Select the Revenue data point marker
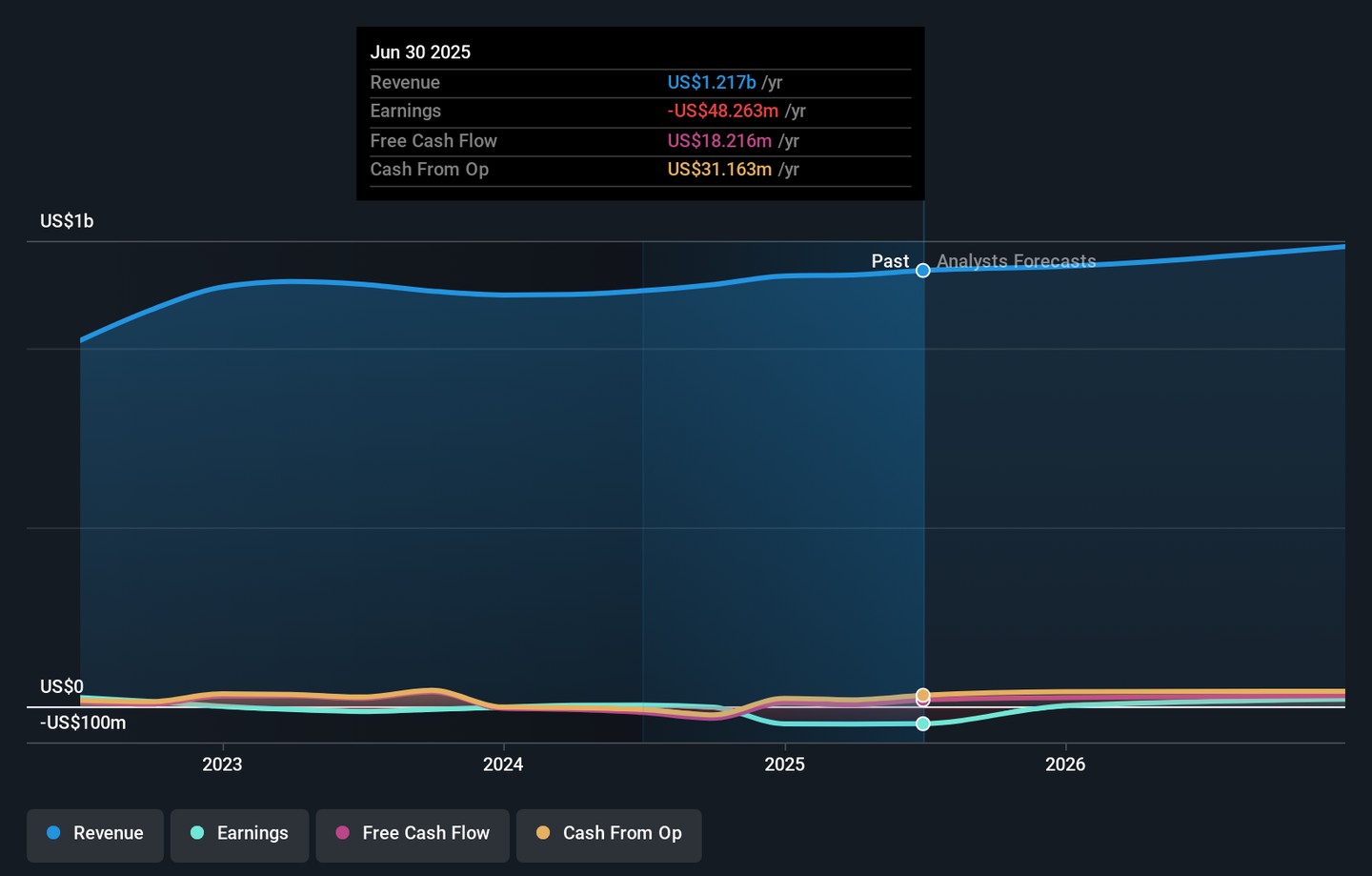The height and width of the screenshot is (876, 1372). click(923, 271)
